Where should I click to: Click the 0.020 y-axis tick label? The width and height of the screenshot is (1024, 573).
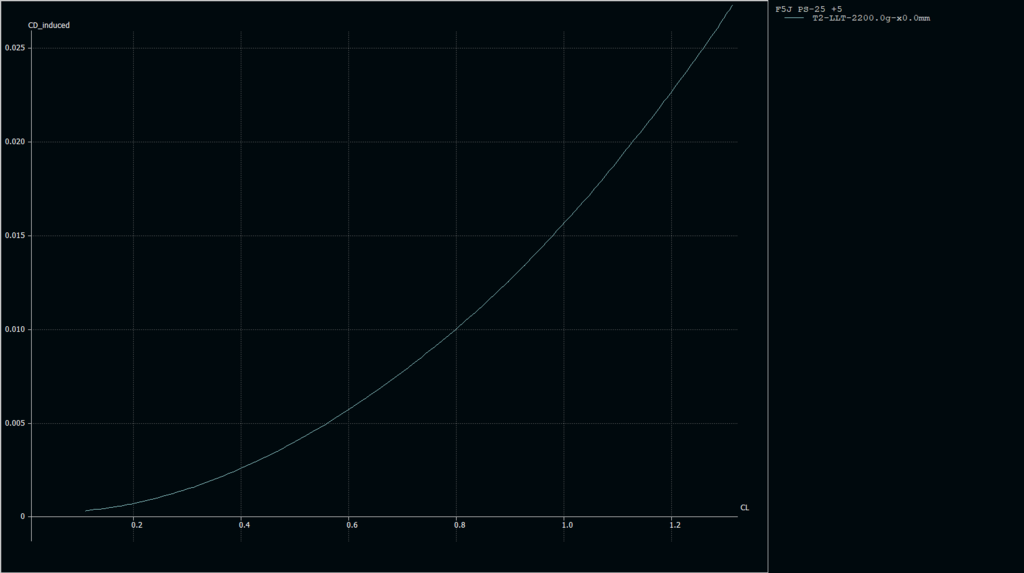click(x=14, y=142)
